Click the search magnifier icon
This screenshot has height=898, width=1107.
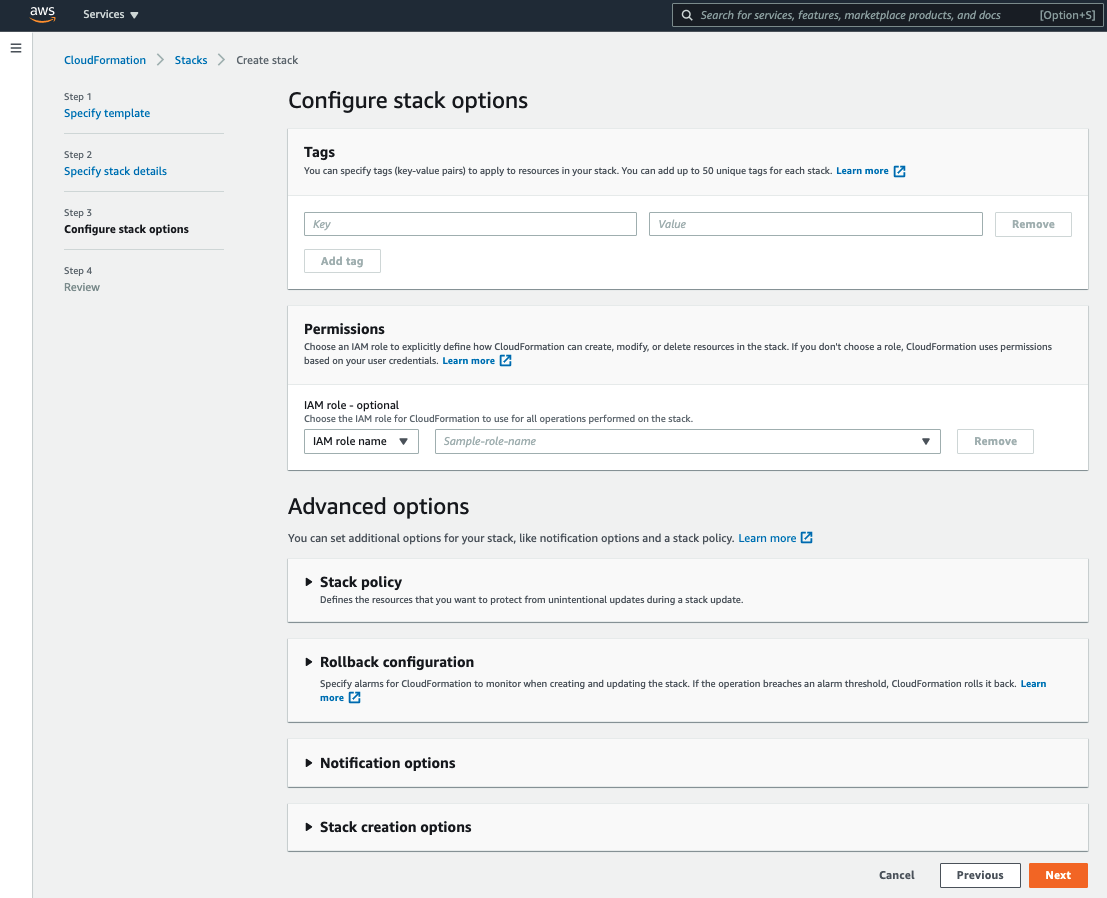[686, 15]
